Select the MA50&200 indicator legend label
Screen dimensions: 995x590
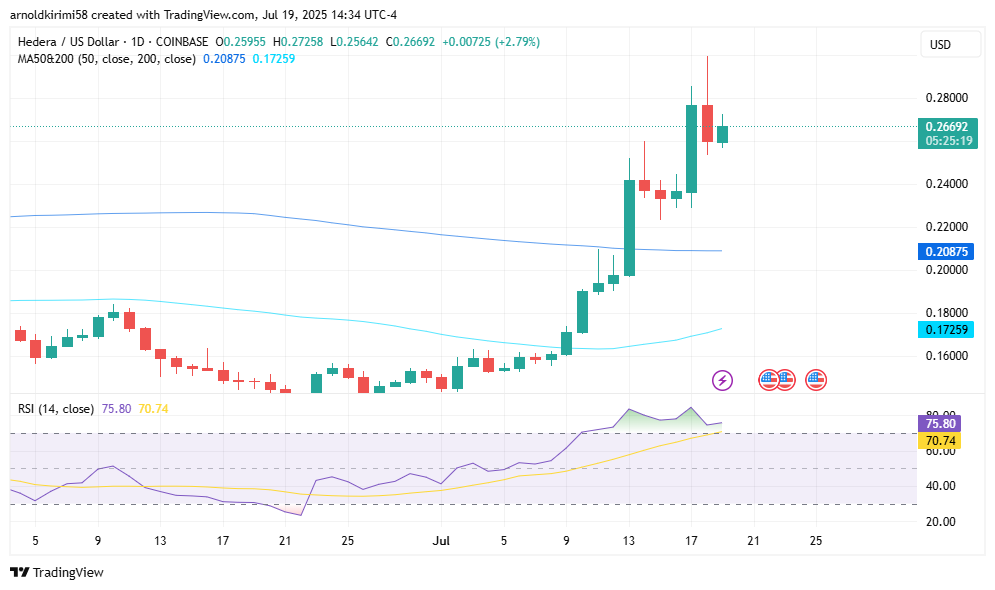click(x=107, y=59)
